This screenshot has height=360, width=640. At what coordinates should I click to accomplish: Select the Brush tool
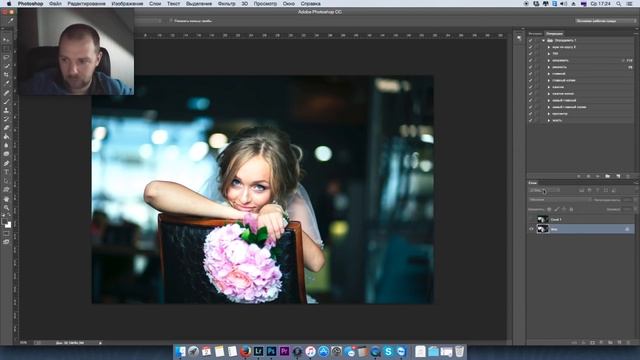[x=6, y=101]
